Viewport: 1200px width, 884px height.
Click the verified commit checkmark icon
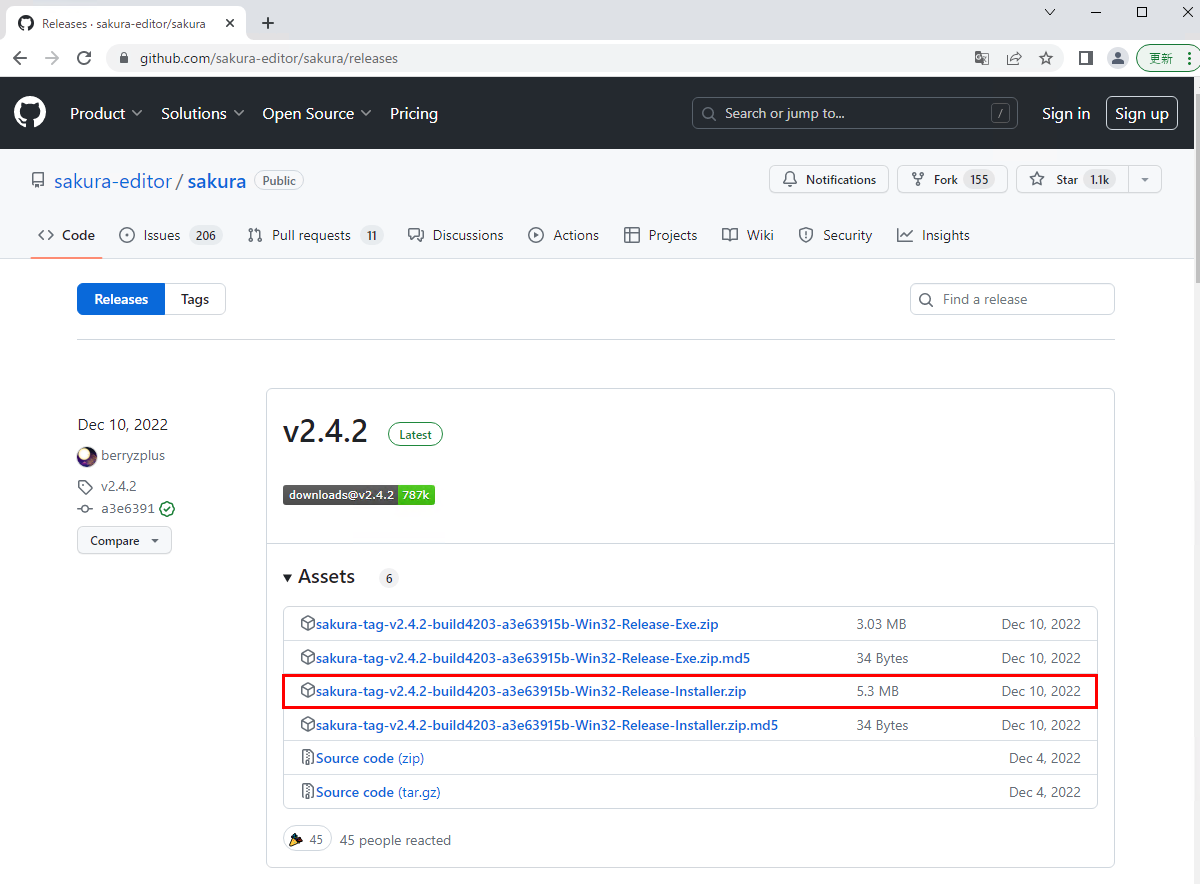click(167, 509)
